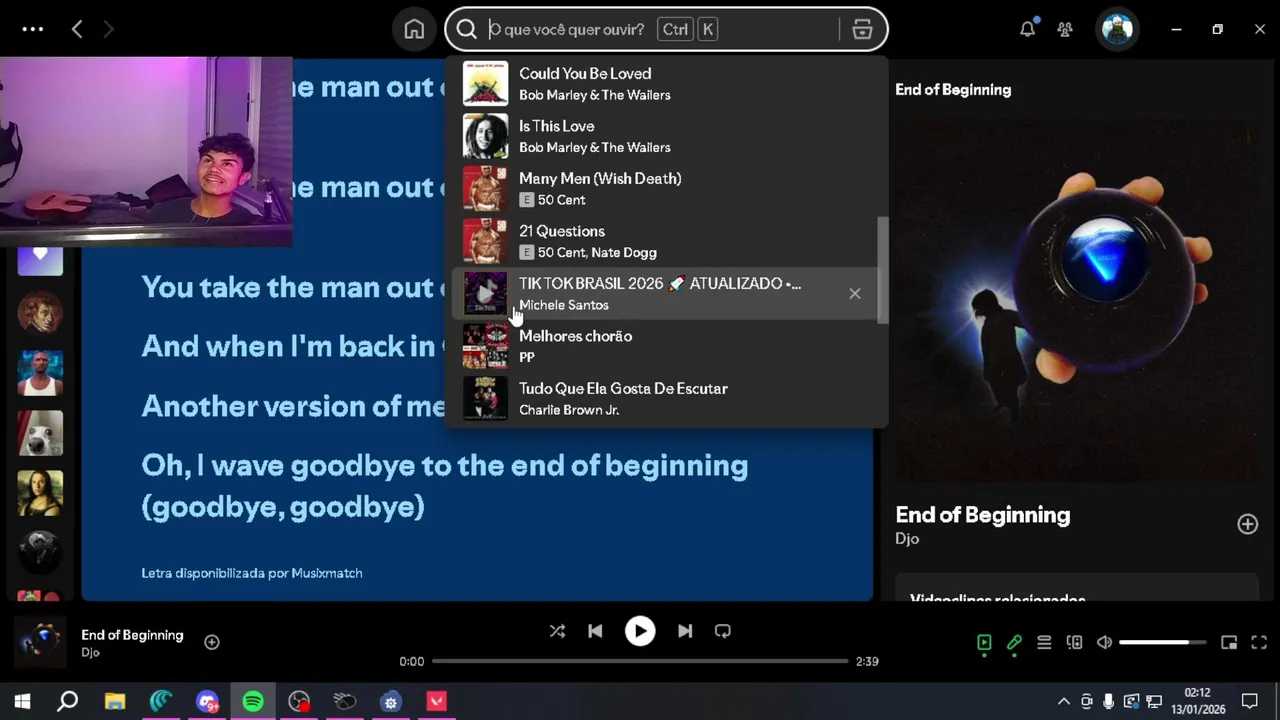The height and width of the screenshot is (720, 1280).
Task: Click the now-playing cover in bottom bar
Action: click(40, 642)
